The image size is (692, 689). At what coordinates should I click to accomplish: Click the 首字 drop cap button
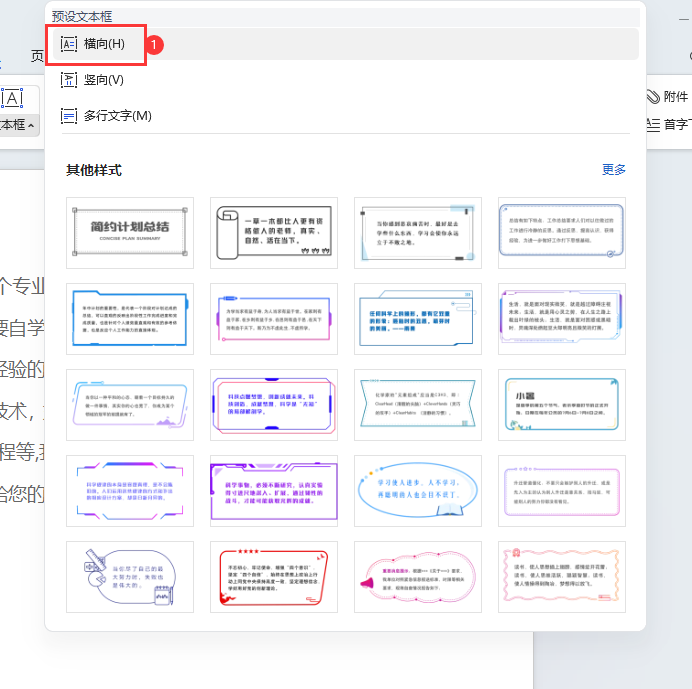point(669,124)
